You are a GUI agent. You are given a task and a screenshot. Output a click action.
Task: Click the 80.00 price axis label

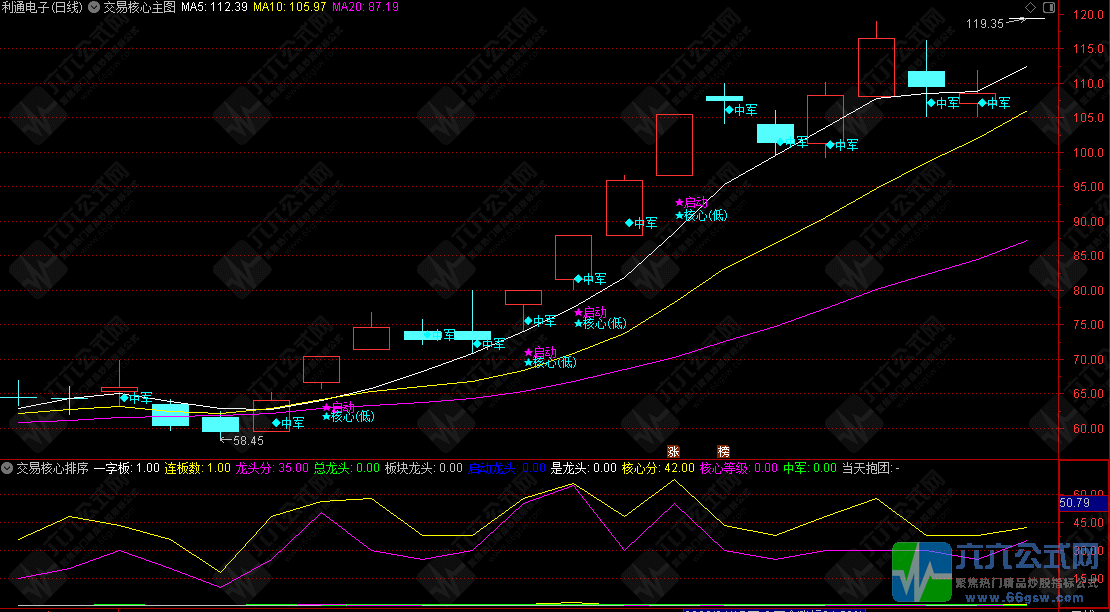point(1089,290)
